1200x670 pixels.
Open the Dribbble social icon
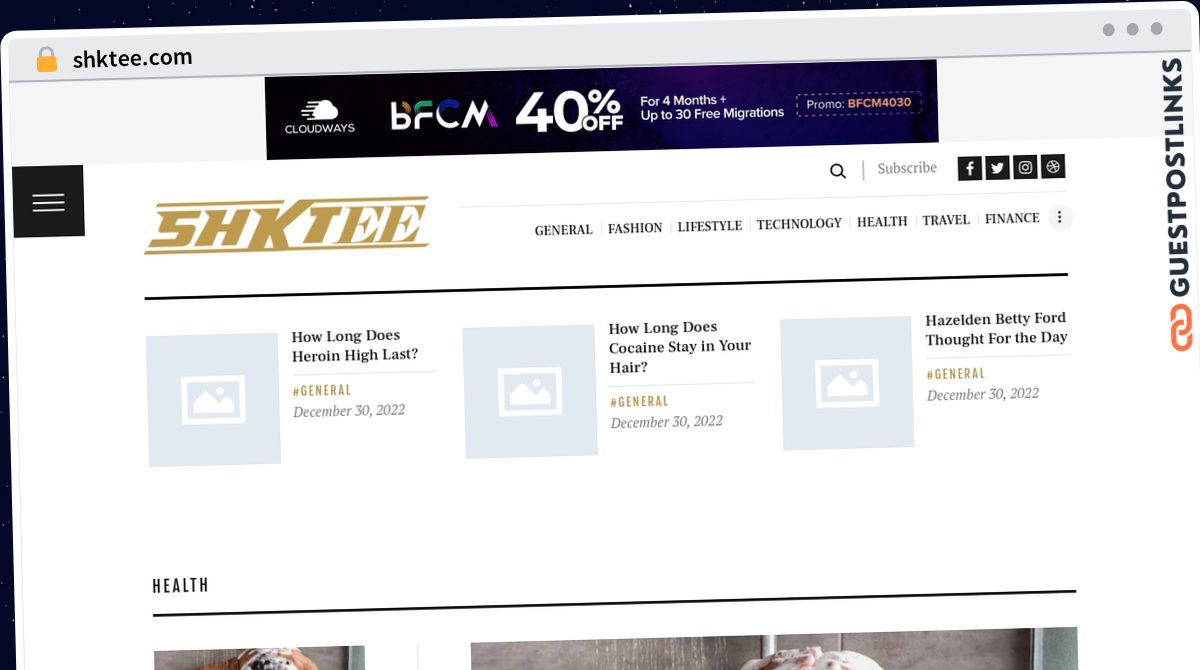coord(1052,167)
